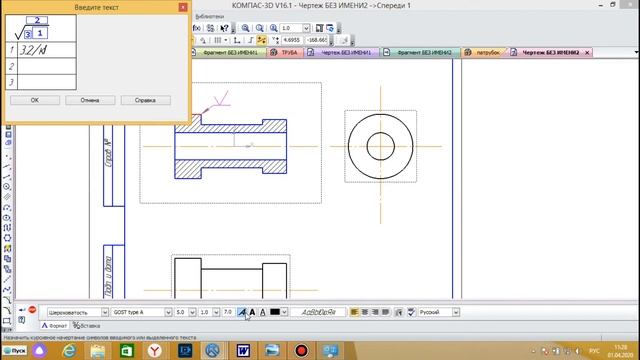Click the black text color swatch
The height and width of the screenshot is (360, 640).
(275, 312)
